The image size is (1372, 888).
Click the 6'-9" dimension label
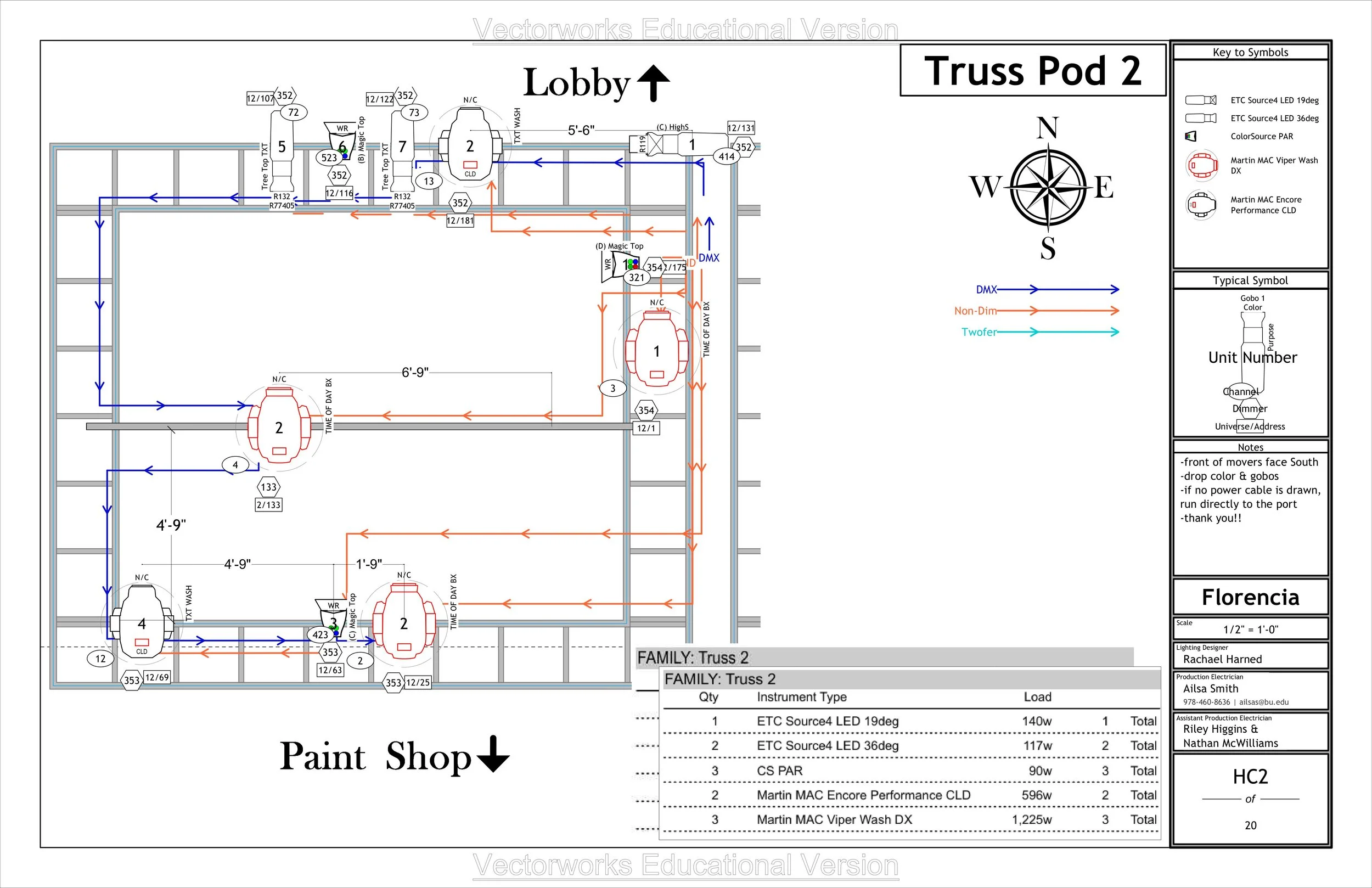[x=414, y=373]
